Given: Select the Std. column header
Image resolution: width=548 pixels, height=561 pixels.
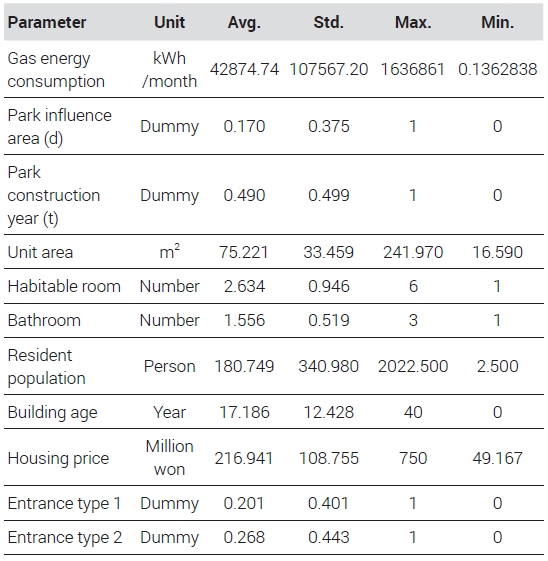Looking at the screenshot, I should [328, 23].
